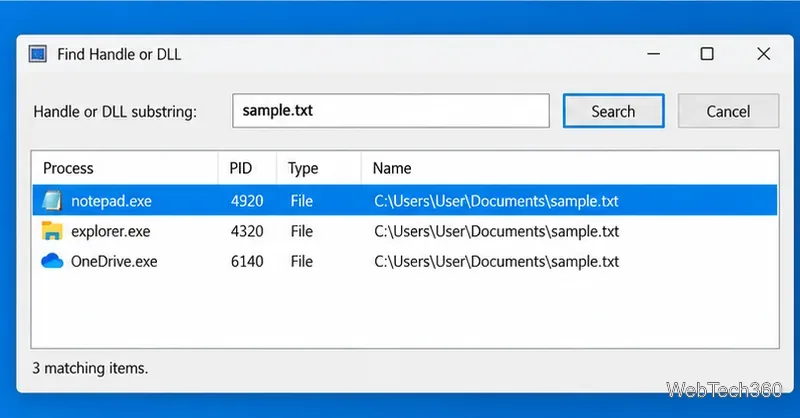Click PID value 6140
Viewport: 800px width, 418px height.
coord(247,261)
